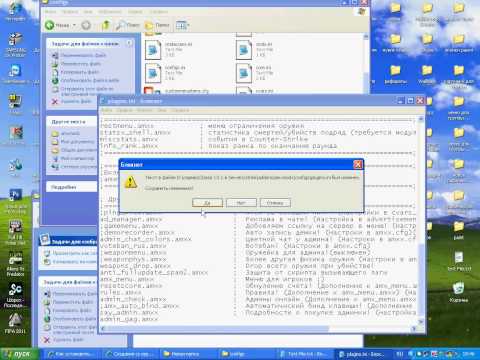Open the top-right folder on the desktop
This screenshot has height=360, width=480.
tap(459, 13)
